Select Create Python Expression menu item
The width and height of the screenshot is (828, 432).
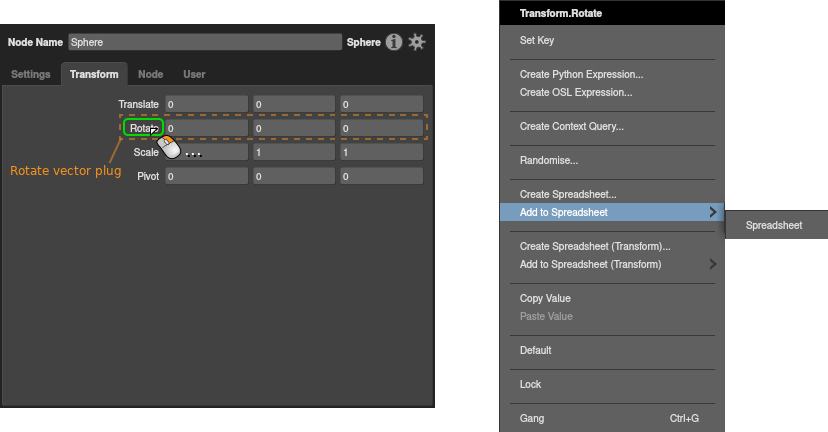[581, 75]
